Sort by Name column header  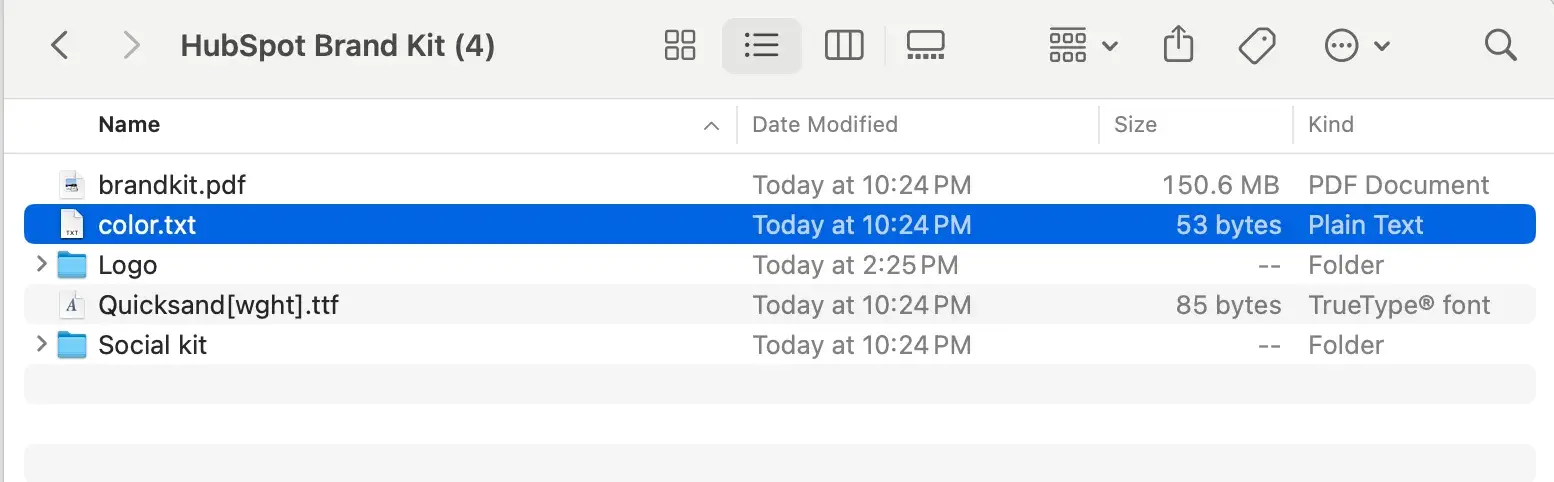tap(129, 125)
